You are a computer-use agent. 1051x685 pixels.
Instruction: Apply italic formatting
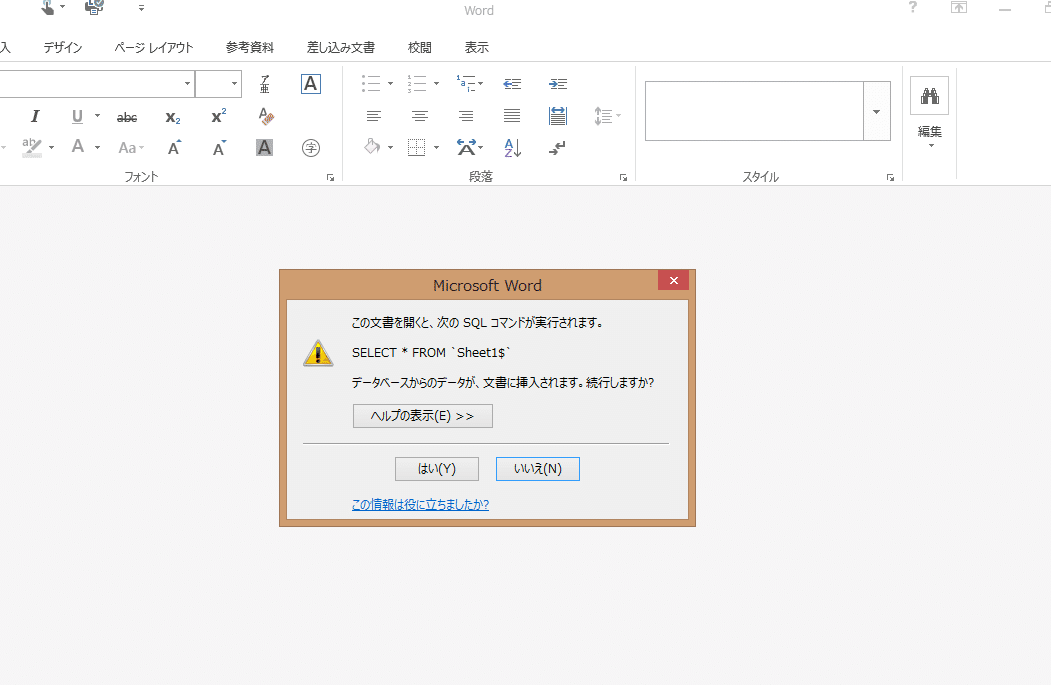[x=34, y=117]
